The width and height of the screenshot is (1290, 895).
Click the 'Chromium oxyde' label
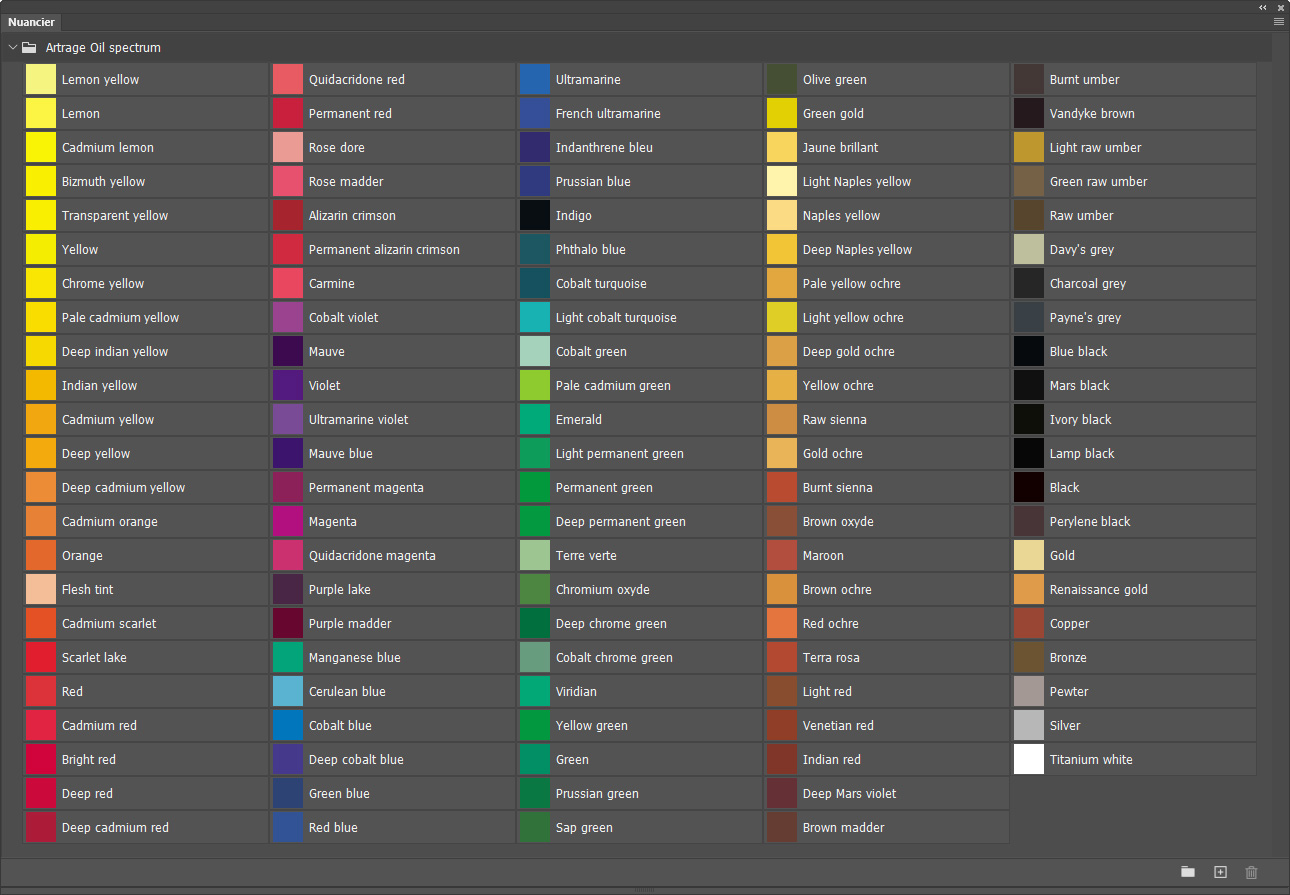(x=603, y=590)
